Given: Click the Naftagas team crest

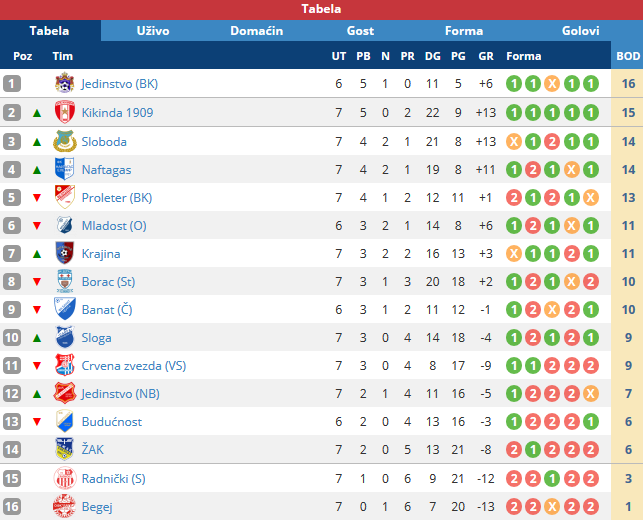Looking at the screenshot, I should pos(64,169).
